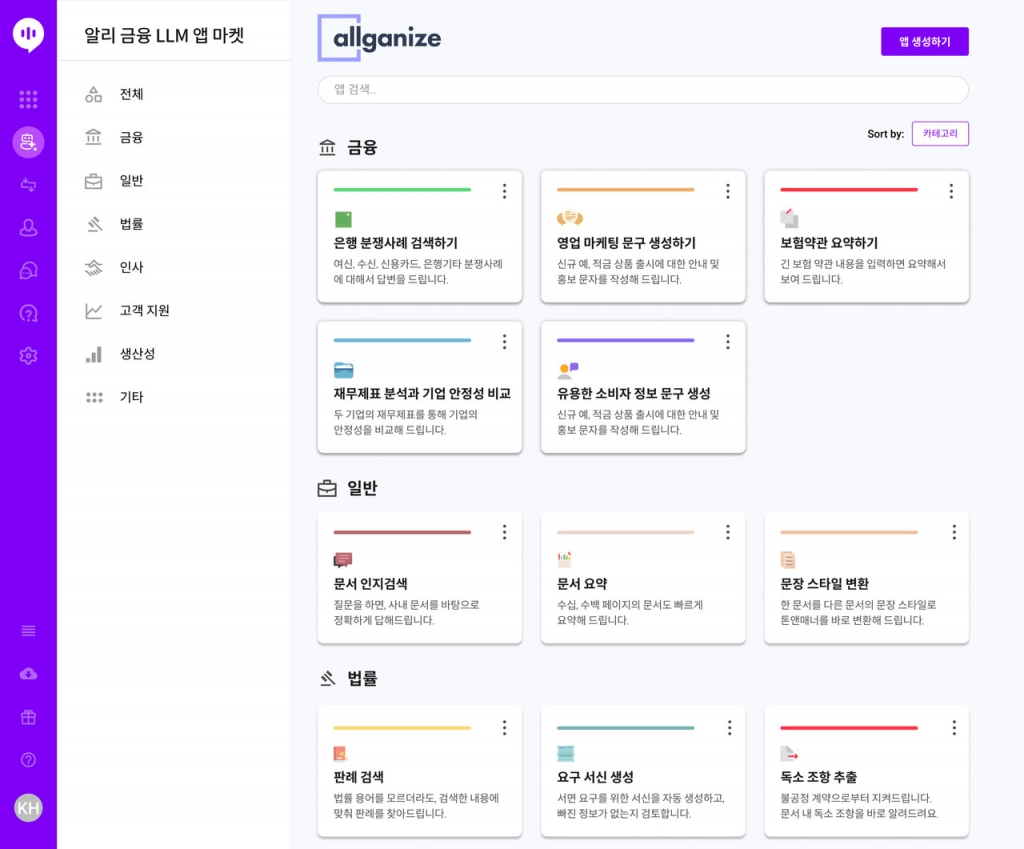The image size is (1024, 849).
Task: Open options menu on 보험약관 요약하기 card
Action: tap(951, 191)
